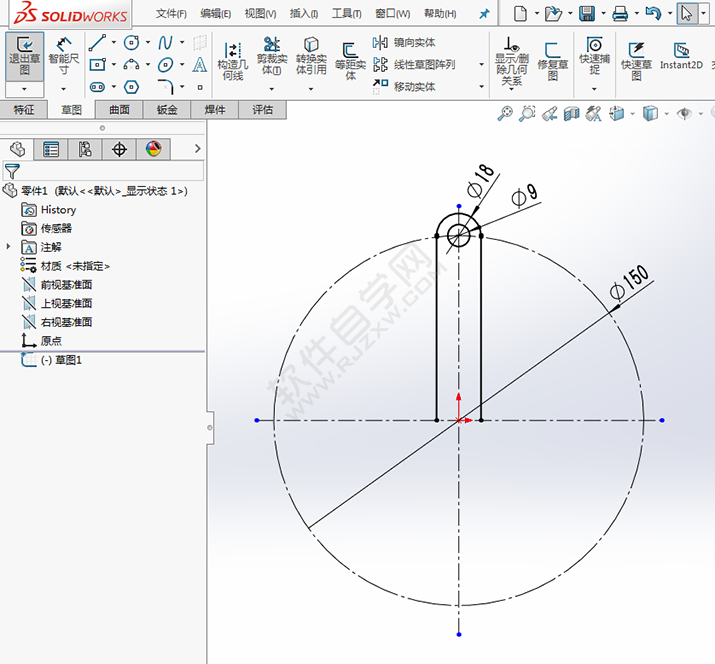Select the sketch Text (A) tool
715x664 pixels.
[x=199, y=65]
